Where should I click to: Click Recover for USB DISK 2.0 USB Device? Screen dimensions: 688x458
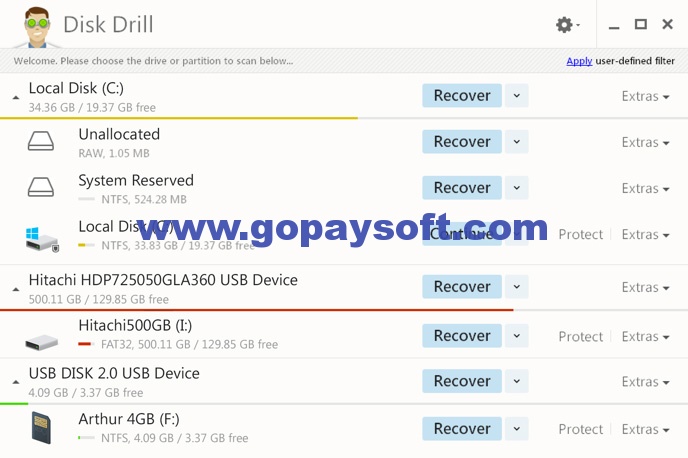point(462,381)
